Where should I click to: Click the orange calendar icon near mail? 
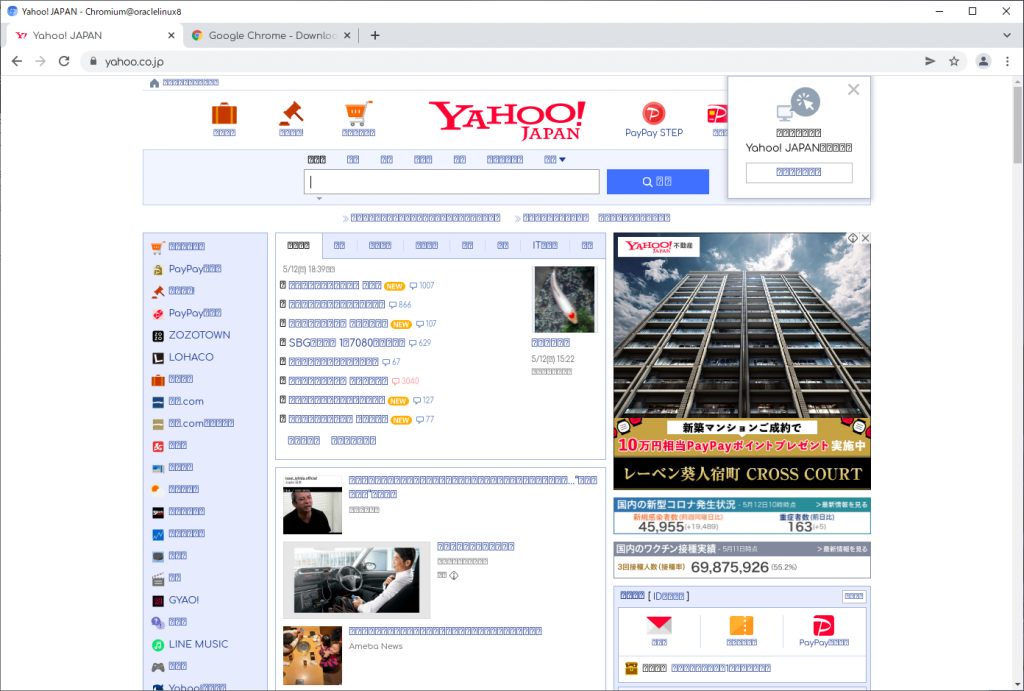point(741,626)
